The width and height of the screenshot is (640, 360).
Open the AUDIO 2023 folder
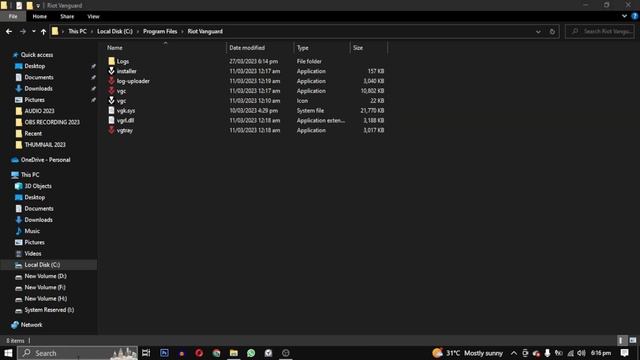[39, 111]
